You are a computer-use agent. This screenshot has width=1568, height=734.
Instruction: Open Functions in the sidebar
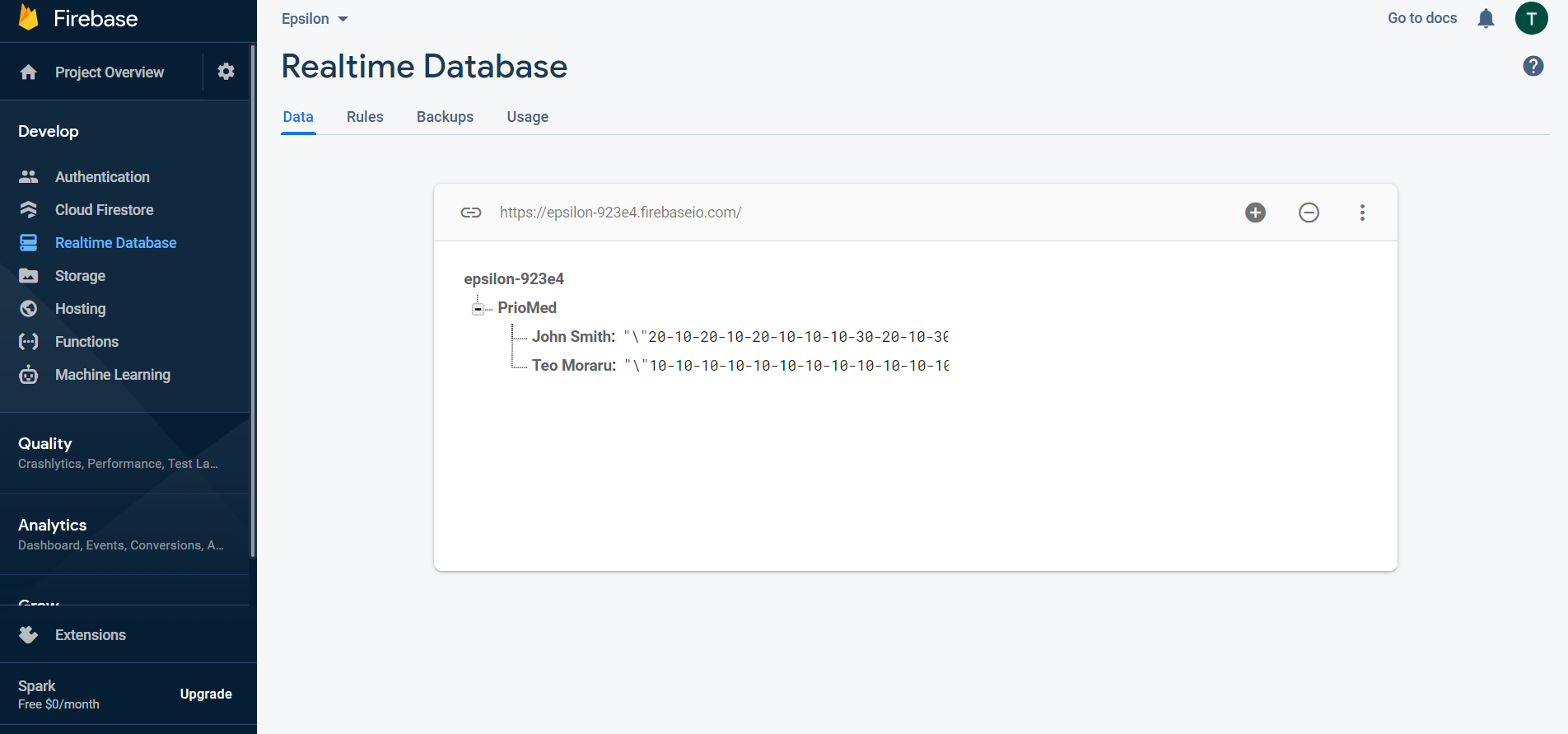tap(86, 341)
